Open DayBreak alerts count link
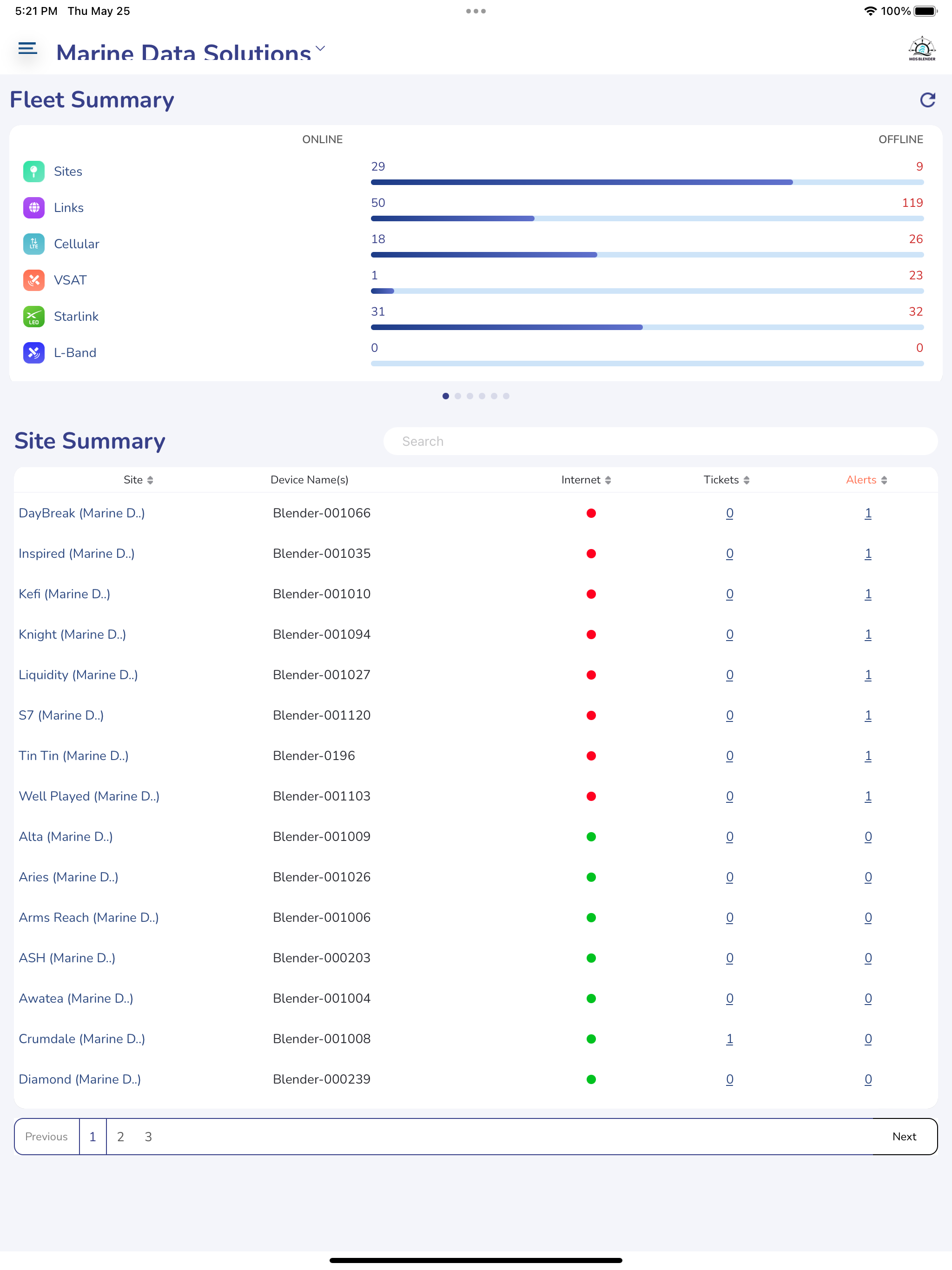Screen dimensions: 952x1270 pos(867,513)
